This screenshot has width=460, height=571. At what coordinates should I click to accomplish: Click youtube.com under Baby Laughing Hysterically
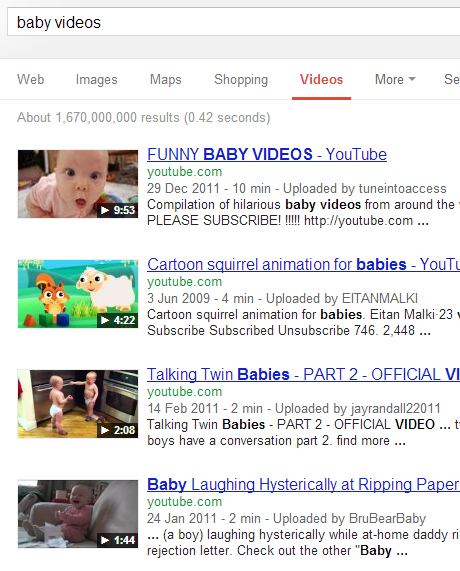point(185,502)
